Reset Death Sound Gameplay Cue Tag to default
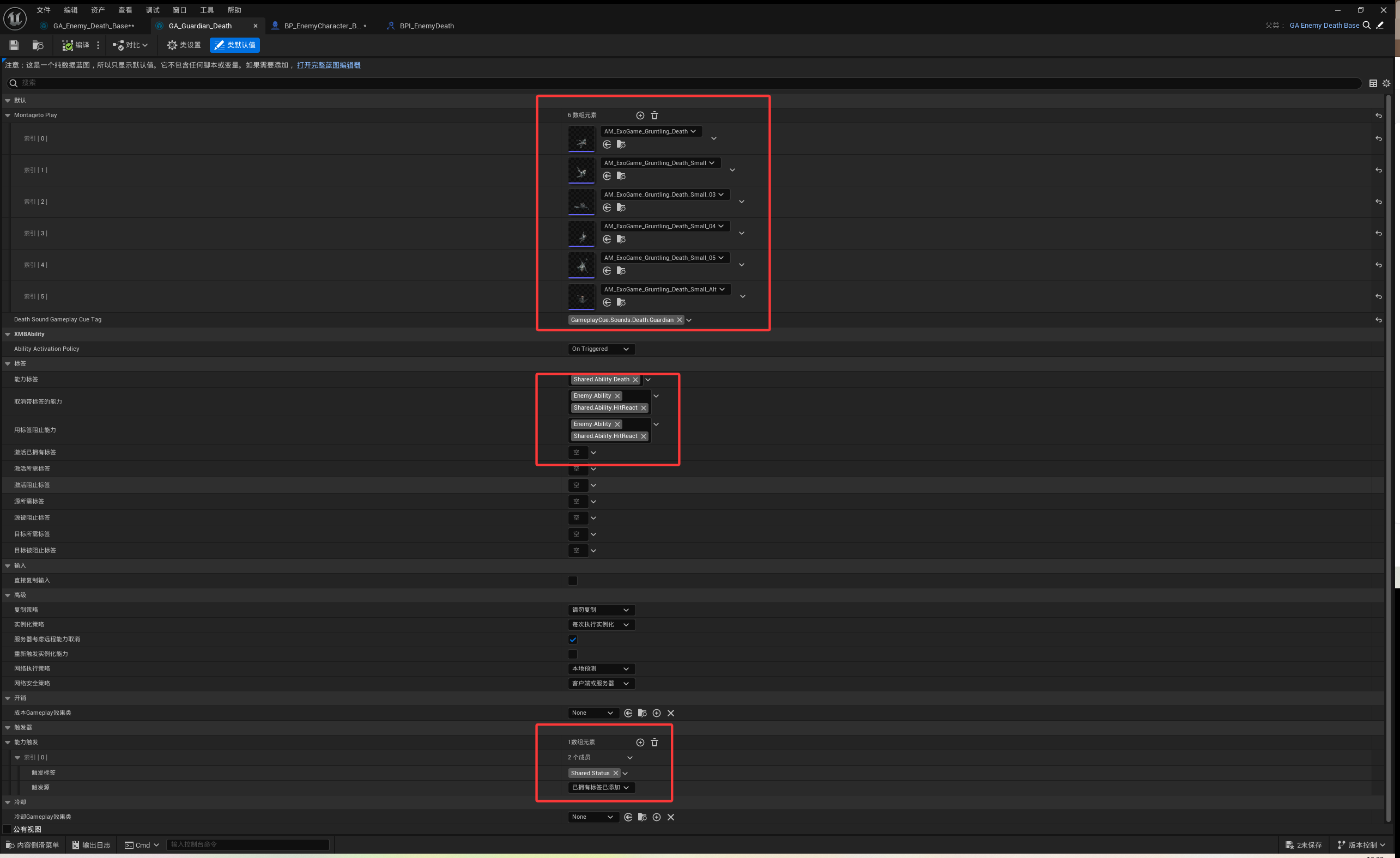 1378,320
